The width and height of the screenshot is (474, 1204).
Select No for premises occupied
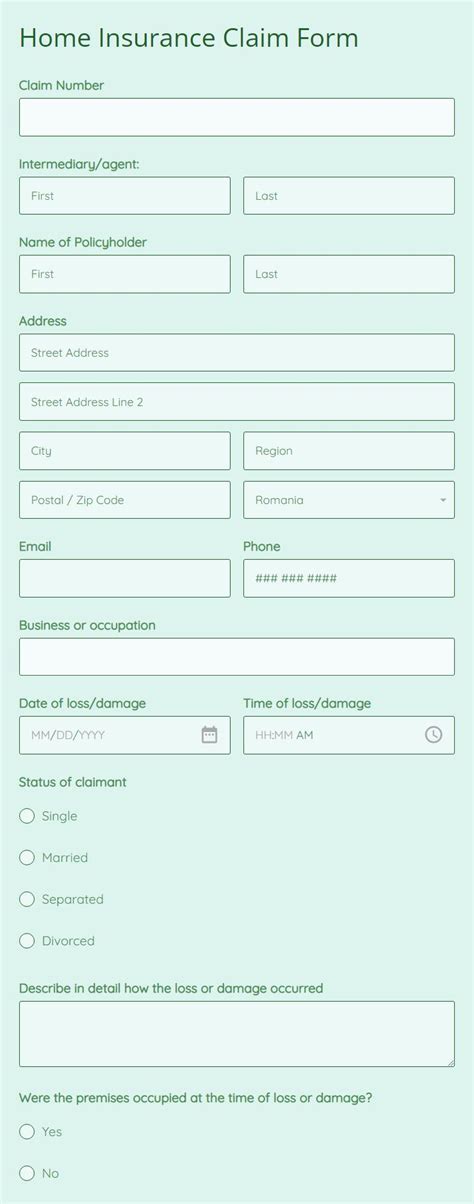(x=27, y=1173)
